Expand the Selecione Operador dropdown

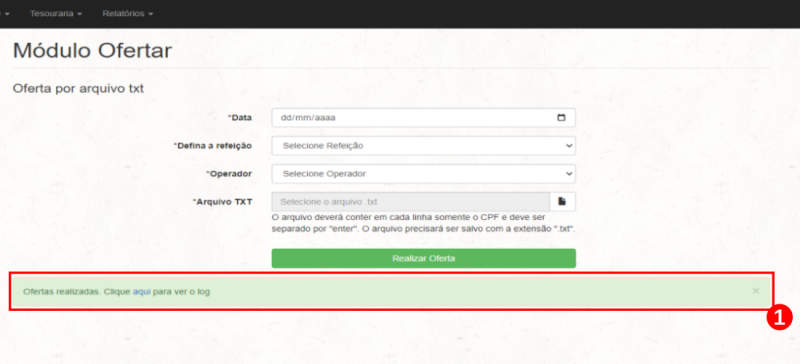click(x=423, y=174)
